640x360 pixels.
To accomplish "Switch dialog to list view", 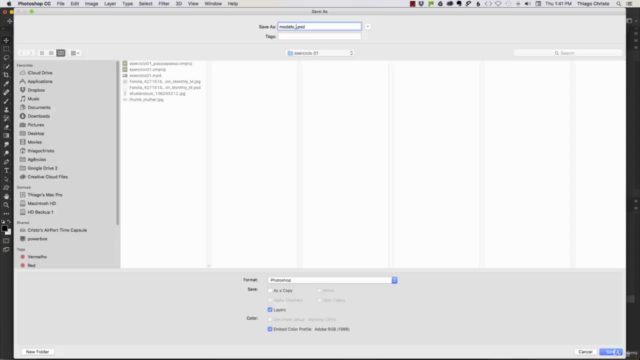I will [51, 53].
